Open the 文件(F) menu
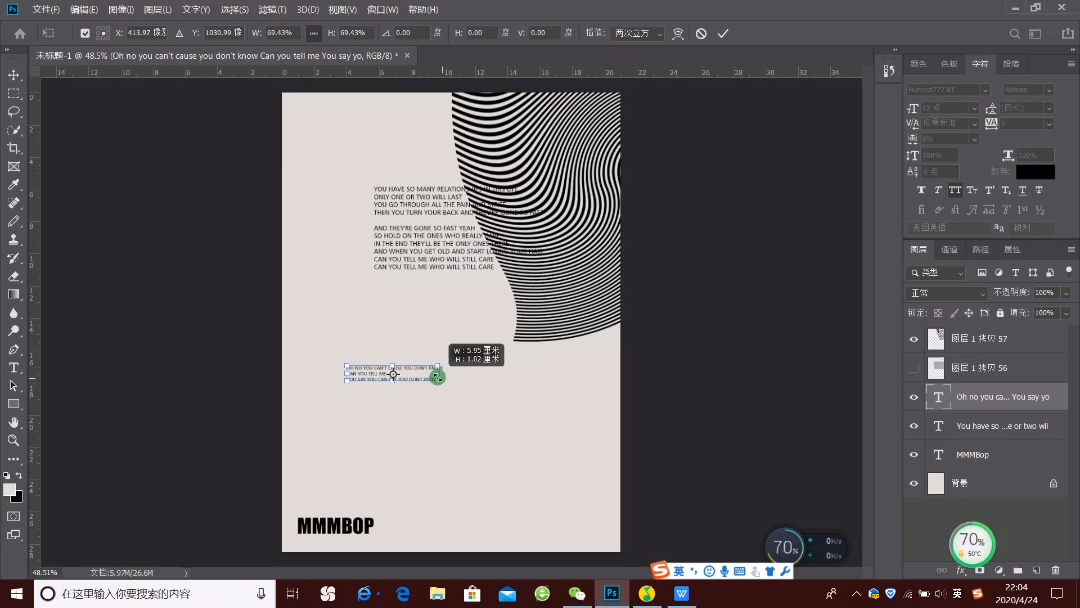This screenshot has height=608, width=1080. pyautogui.click(x=46, y=10)
